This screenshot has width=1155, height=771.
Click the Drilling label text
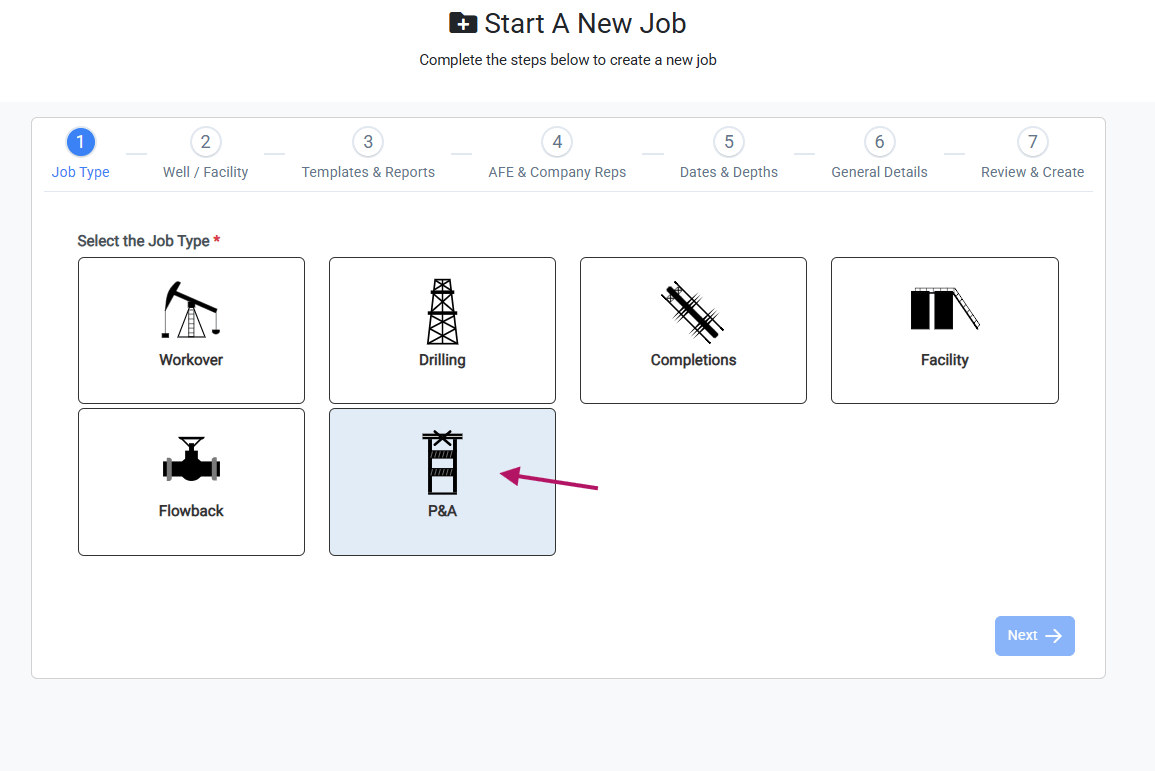click(442, 360)
